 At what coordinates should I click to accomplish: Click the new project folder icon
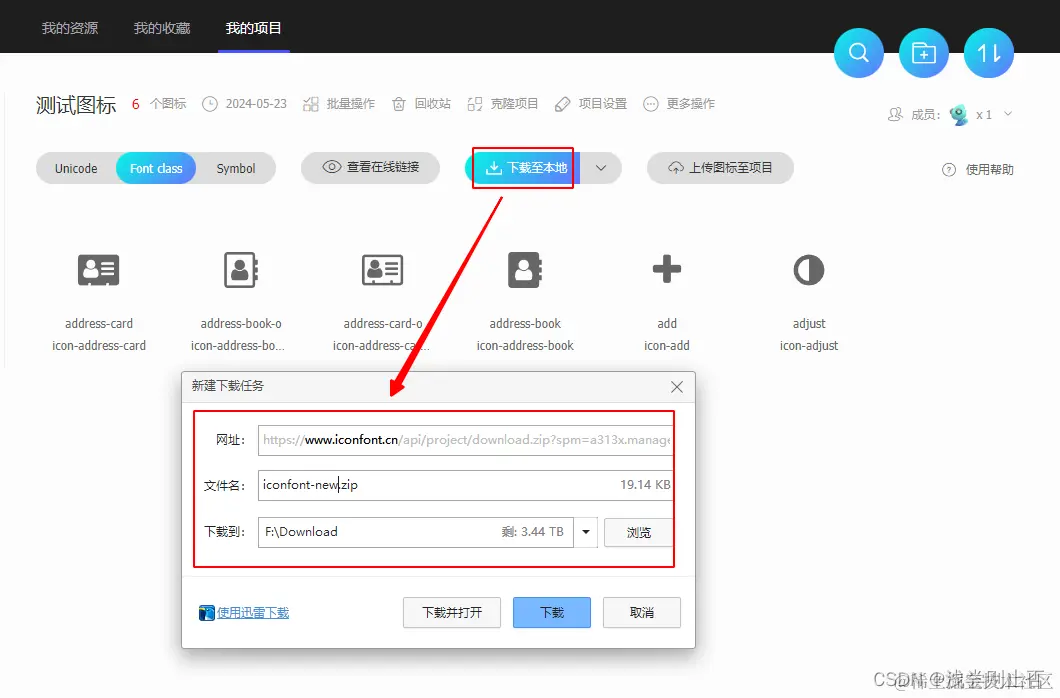tap(923, 53)
